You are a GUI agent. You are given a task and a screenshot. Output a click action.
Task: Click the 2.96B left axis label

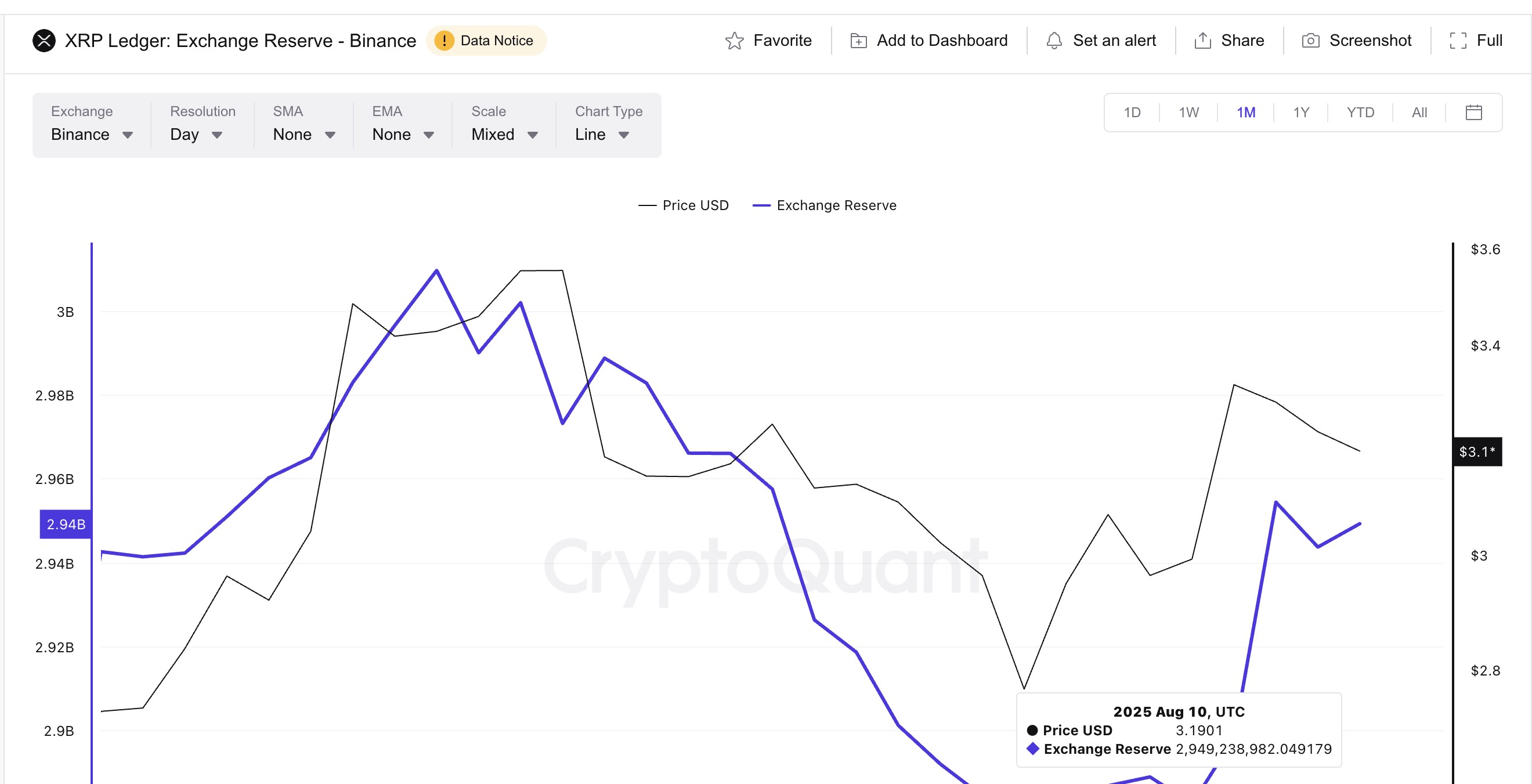pos(54,479)
